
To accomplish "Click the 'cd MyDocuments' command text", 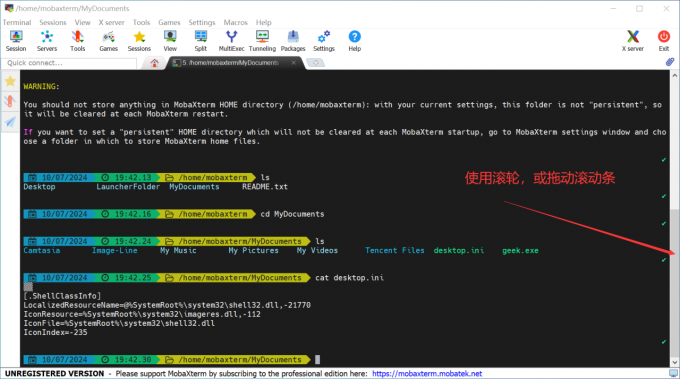I will [292, 214].
